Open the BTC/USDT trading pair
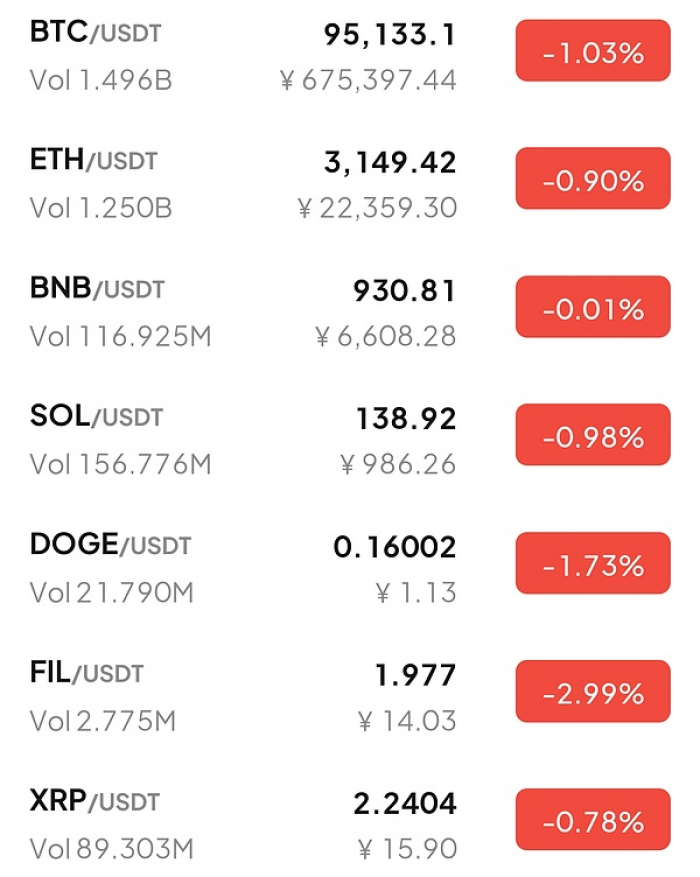Image resolution: width=700 pixels, height=877 pixels. (95, 33)
